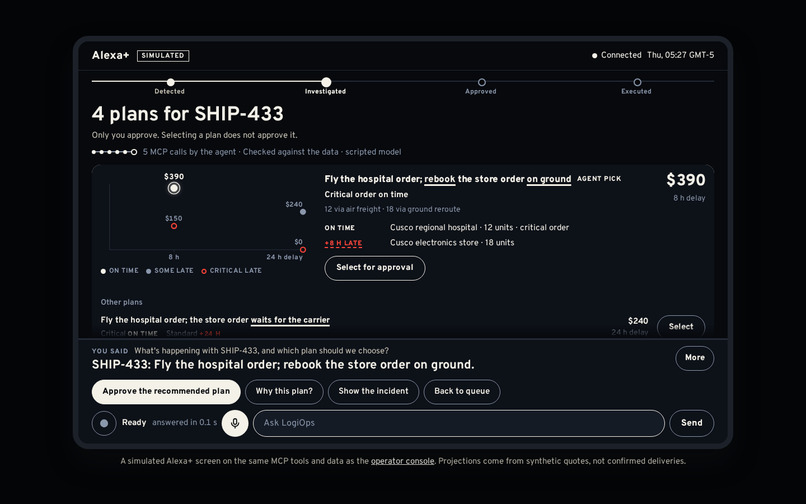806x504 pixels.
Task: Click the +8 H LATE label
Action: tap(343, 243)
